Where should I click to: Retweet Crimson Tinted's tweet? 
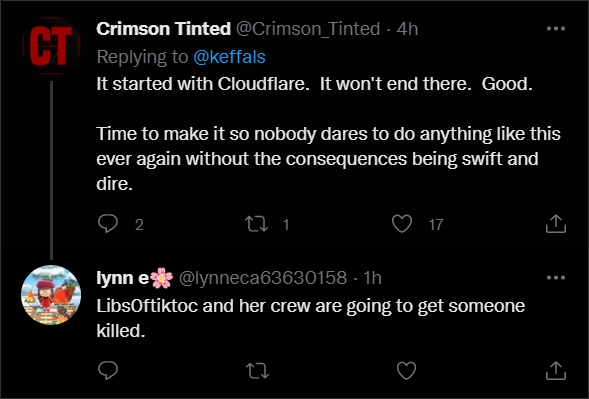coord(257,224)
